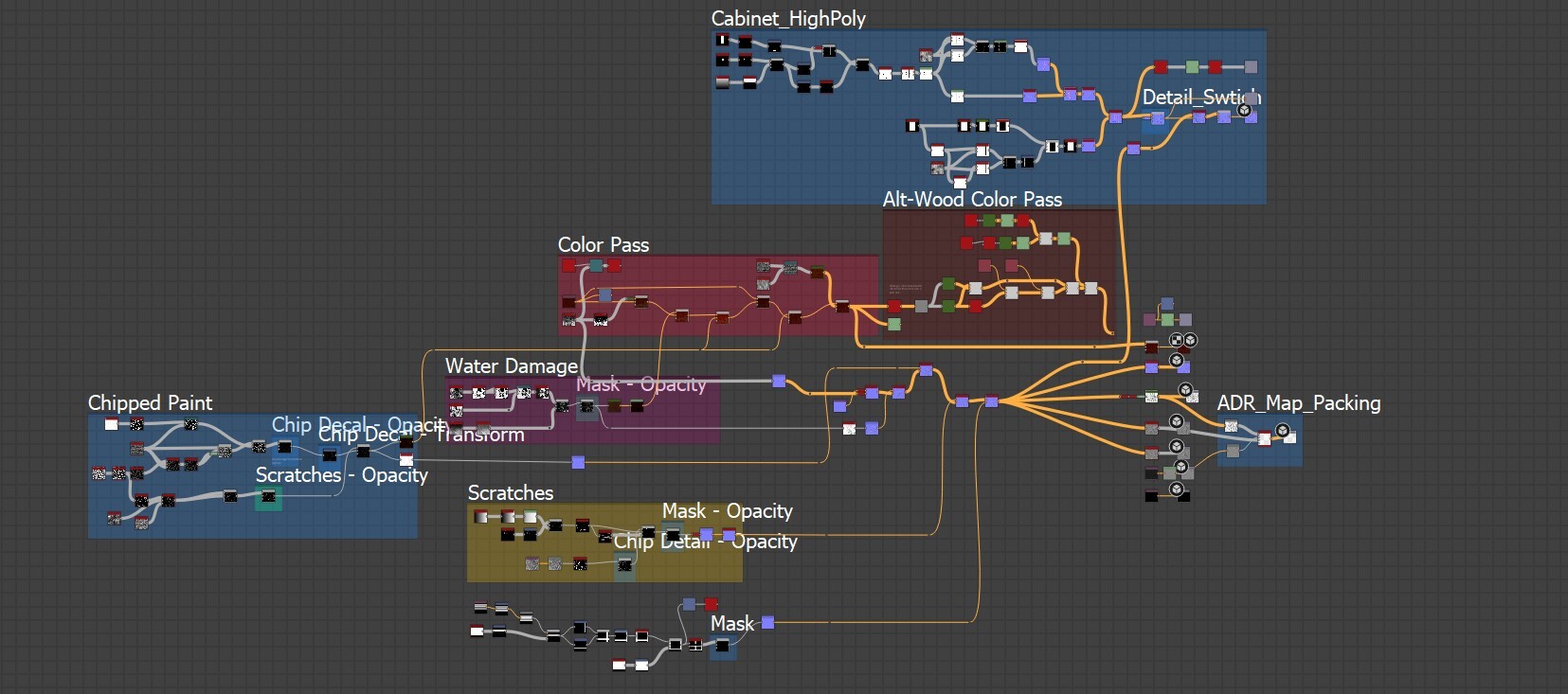Select the Alt-Wood Color Pass frame title
This screenshot has width=1568, height=694.
tap(972, 199)
